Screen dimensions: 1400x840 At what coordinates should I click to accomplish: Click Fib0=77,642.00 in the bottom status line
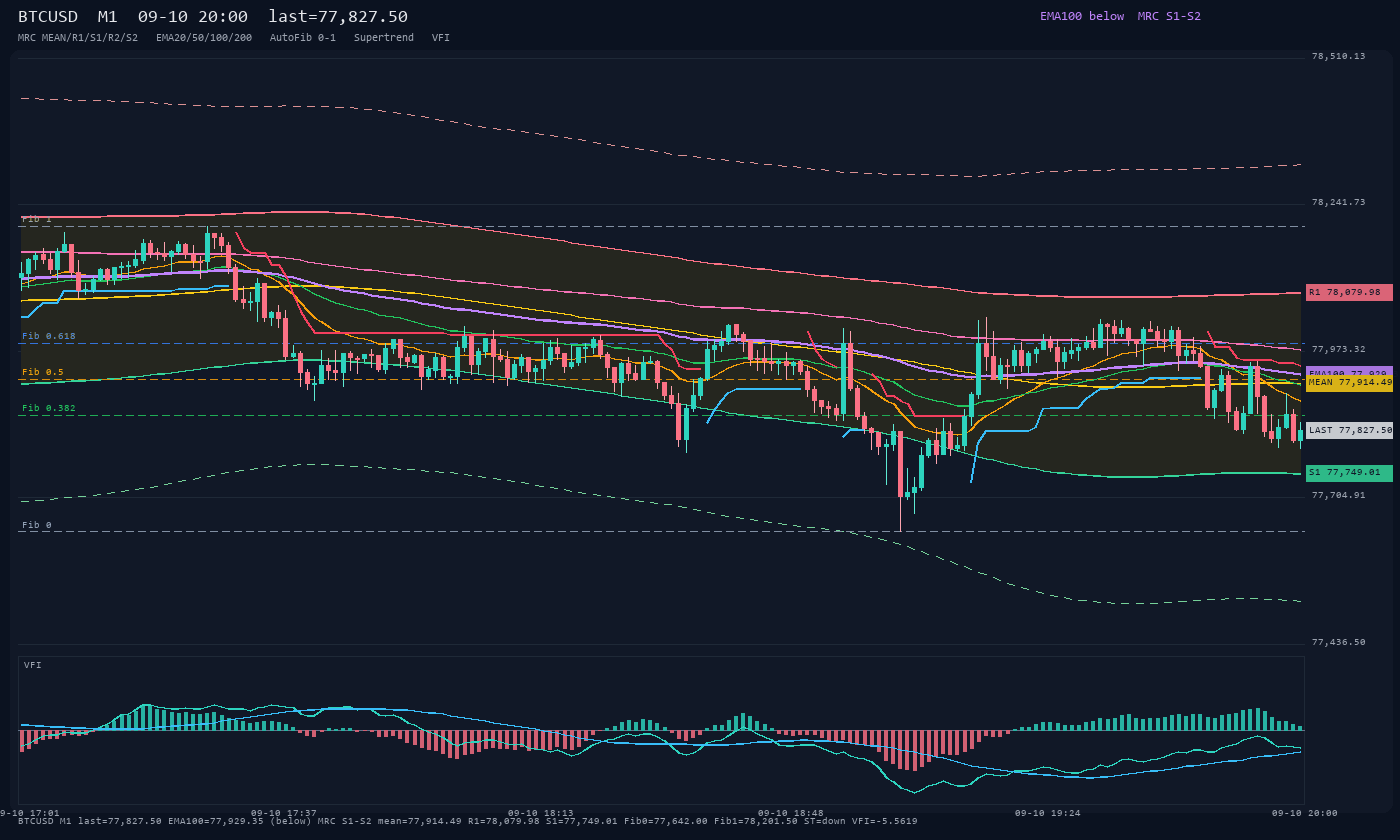[665, 821]
